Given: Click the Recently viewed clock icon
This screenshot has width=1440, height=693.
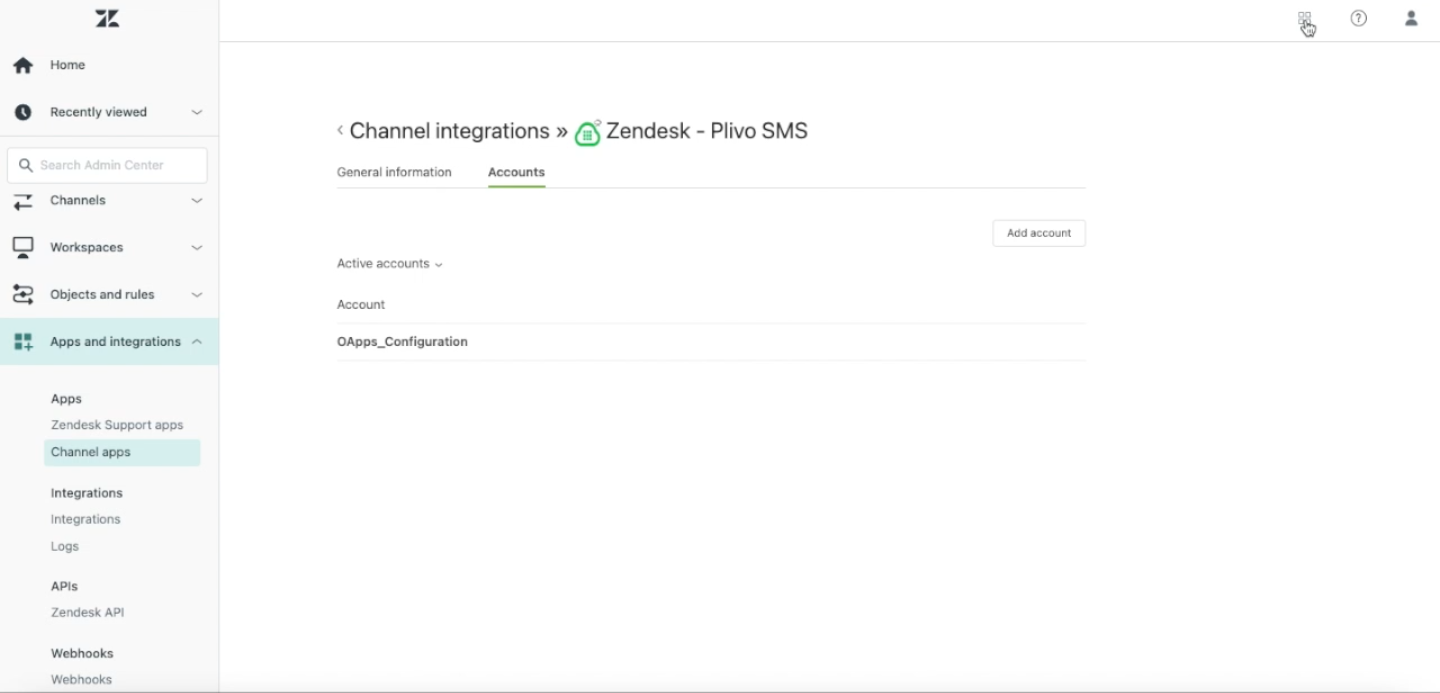Looking at the screenshot, I should point(23,112).
